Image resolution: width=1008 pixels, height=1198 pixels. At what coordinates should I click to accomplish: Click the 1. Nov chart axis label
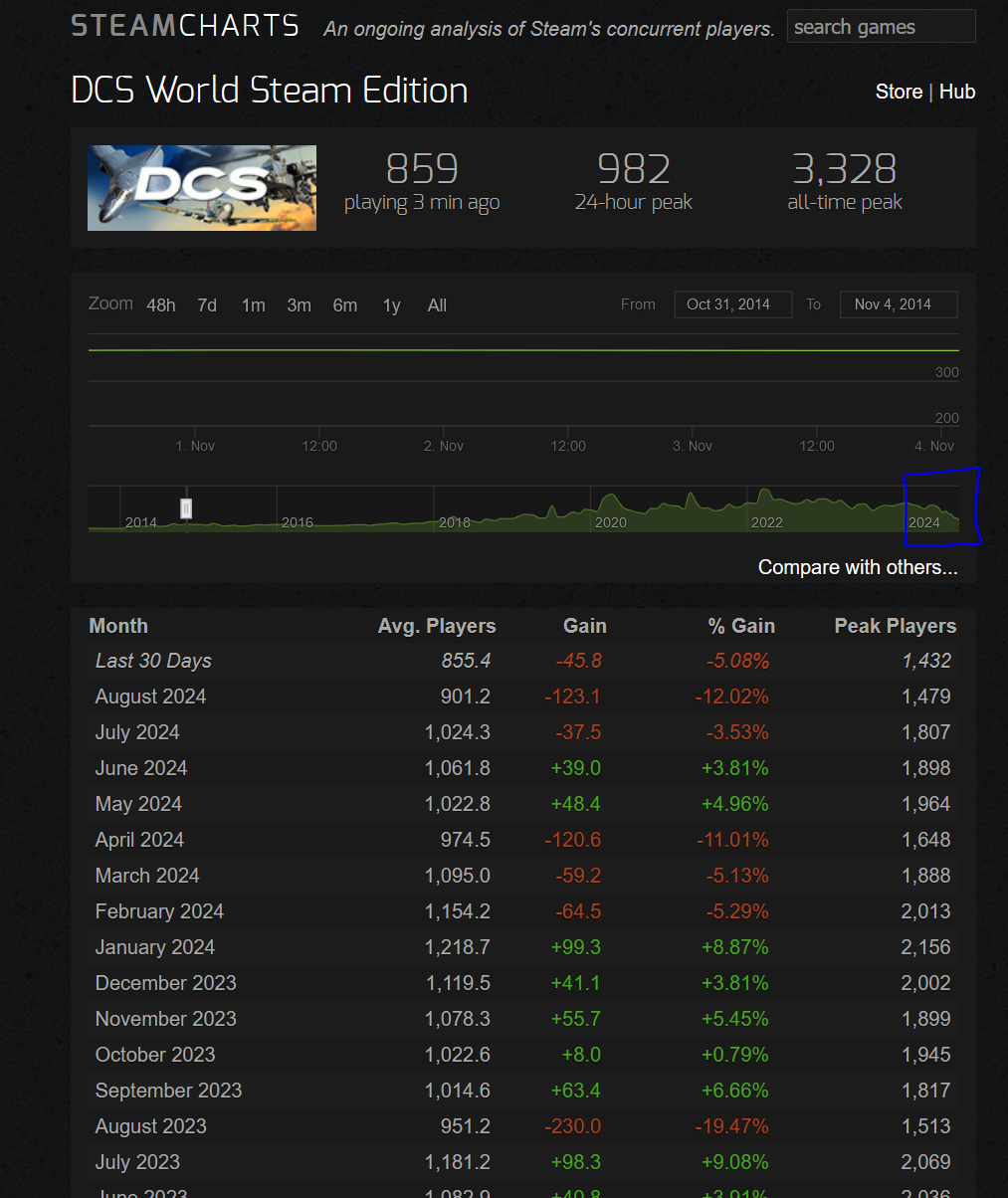click(195, 446)
